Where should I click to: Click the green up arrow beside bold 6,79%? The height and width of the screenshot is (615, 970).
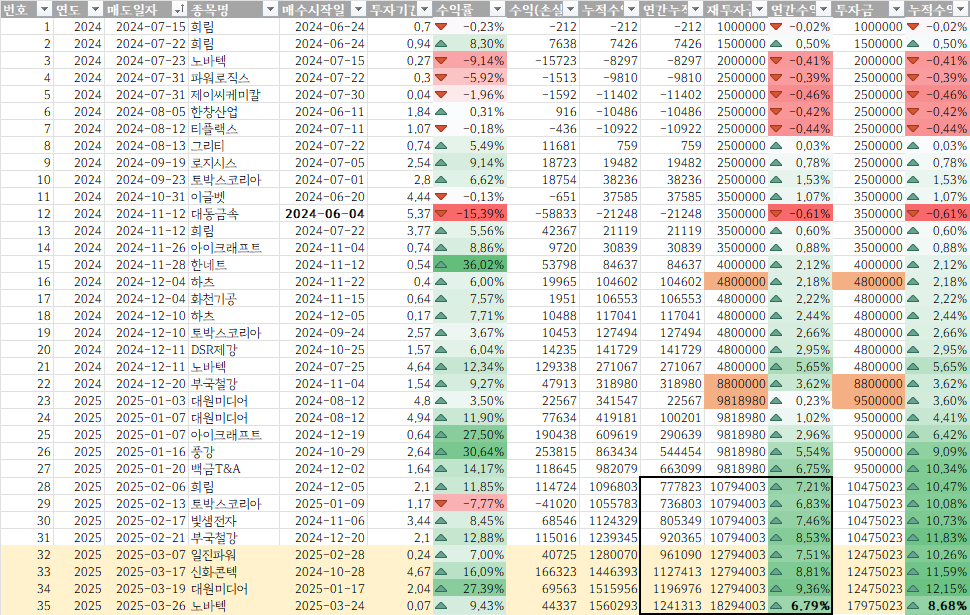(x=776, y=606)
